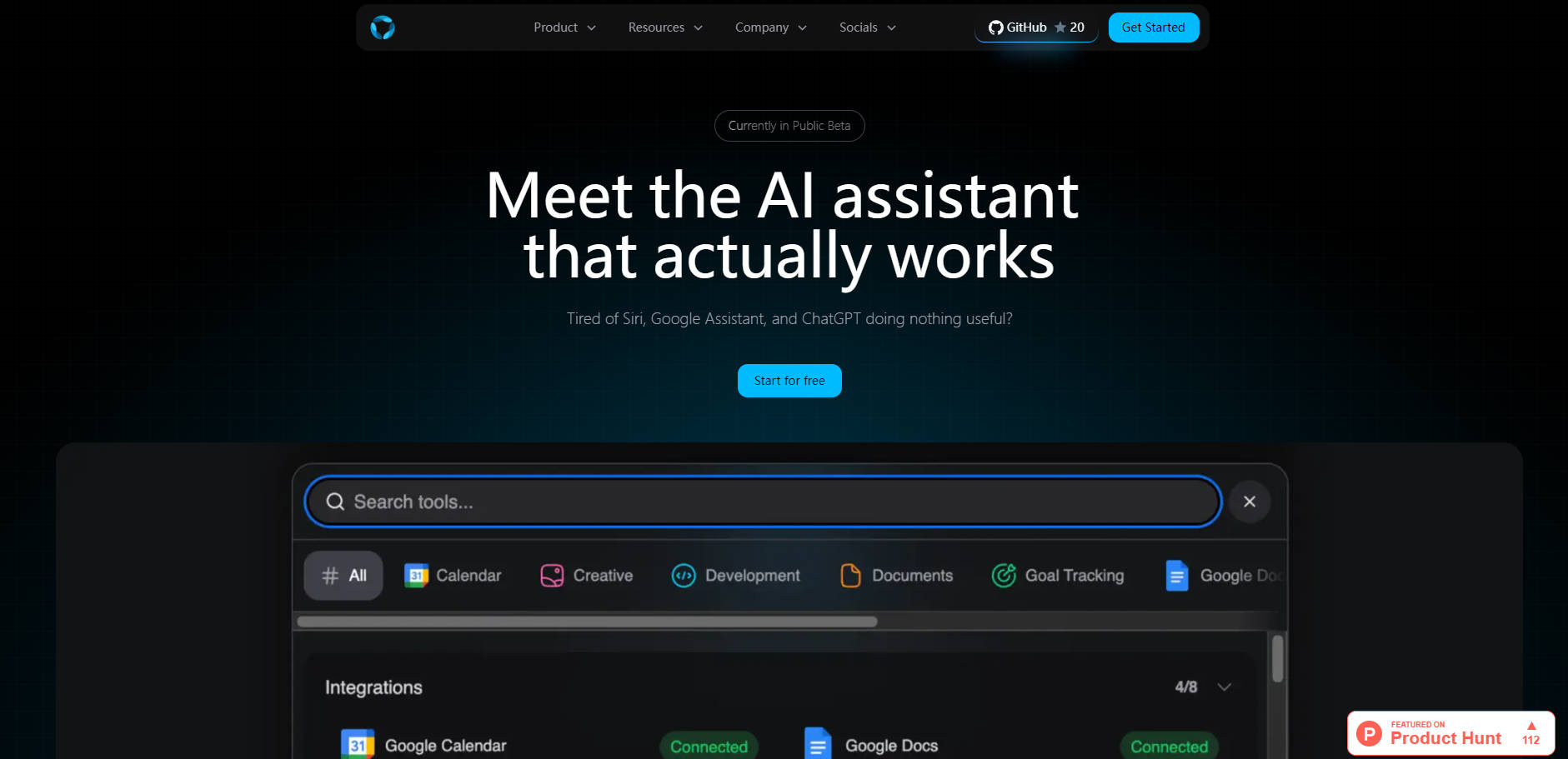Show the Creative tools category
Image resolution: width=1568 pixels, height=759 pixels.
[x=587, y=576]
